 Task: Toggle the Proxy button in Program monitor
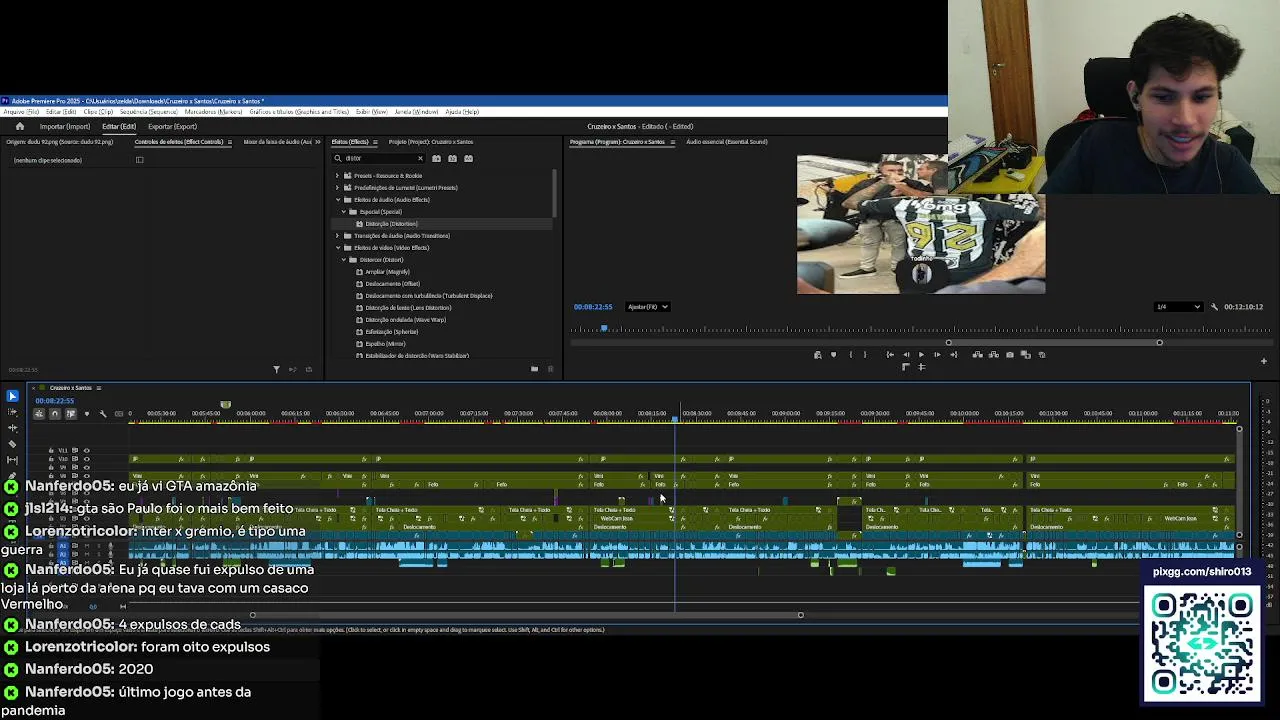point(1042,355)
